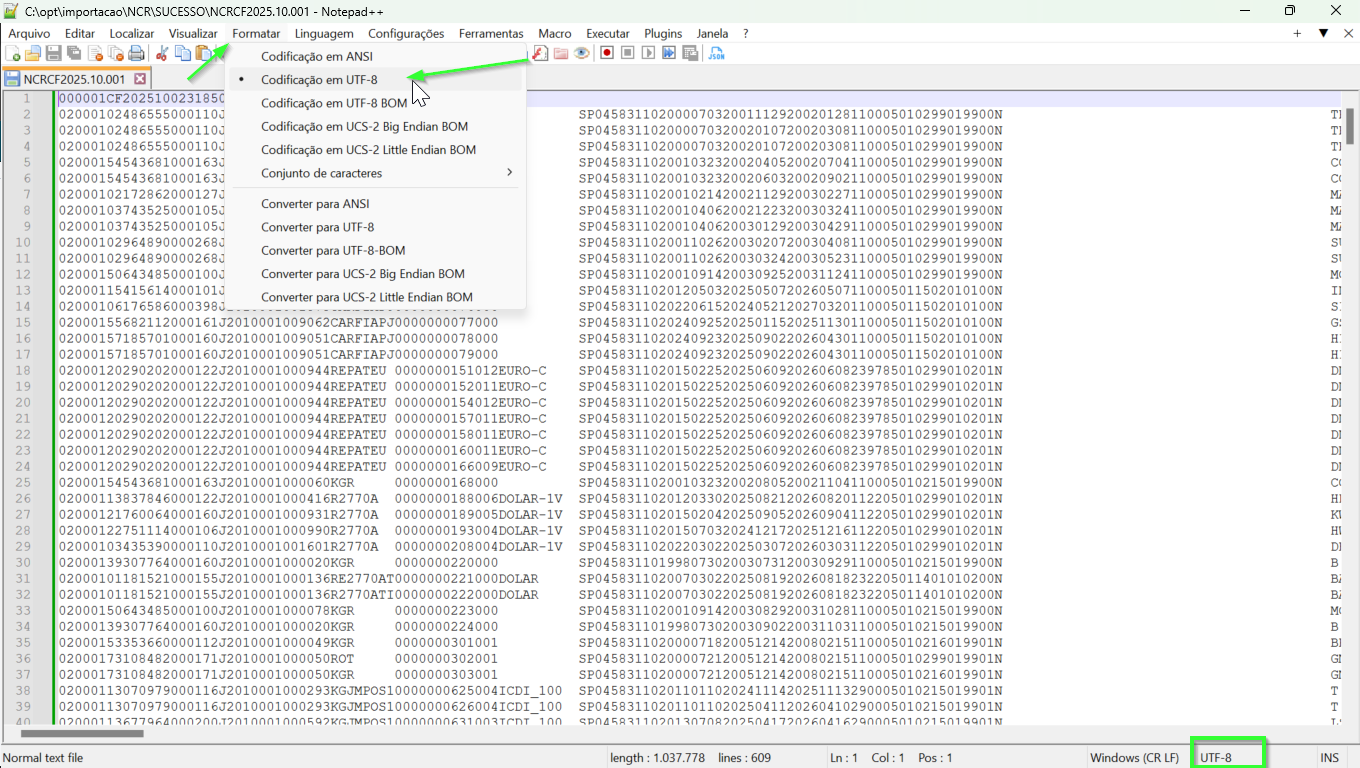Close the NCRCF2025.10.001 tab
The height and width of the screenshot is (768, 1360).
click(140, 79)
